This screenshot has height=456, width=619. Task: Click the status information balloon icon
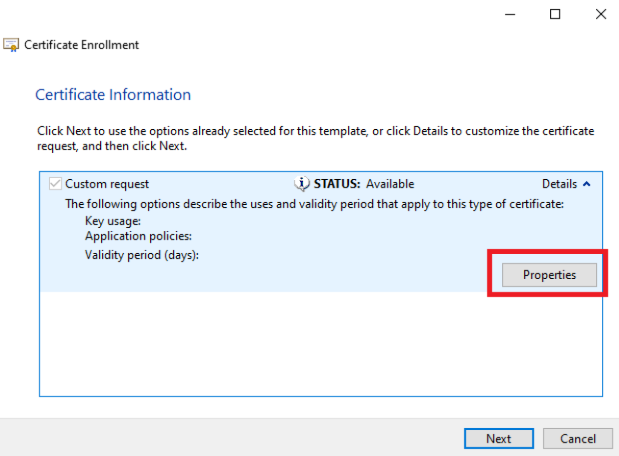click(x=302, y=184)
